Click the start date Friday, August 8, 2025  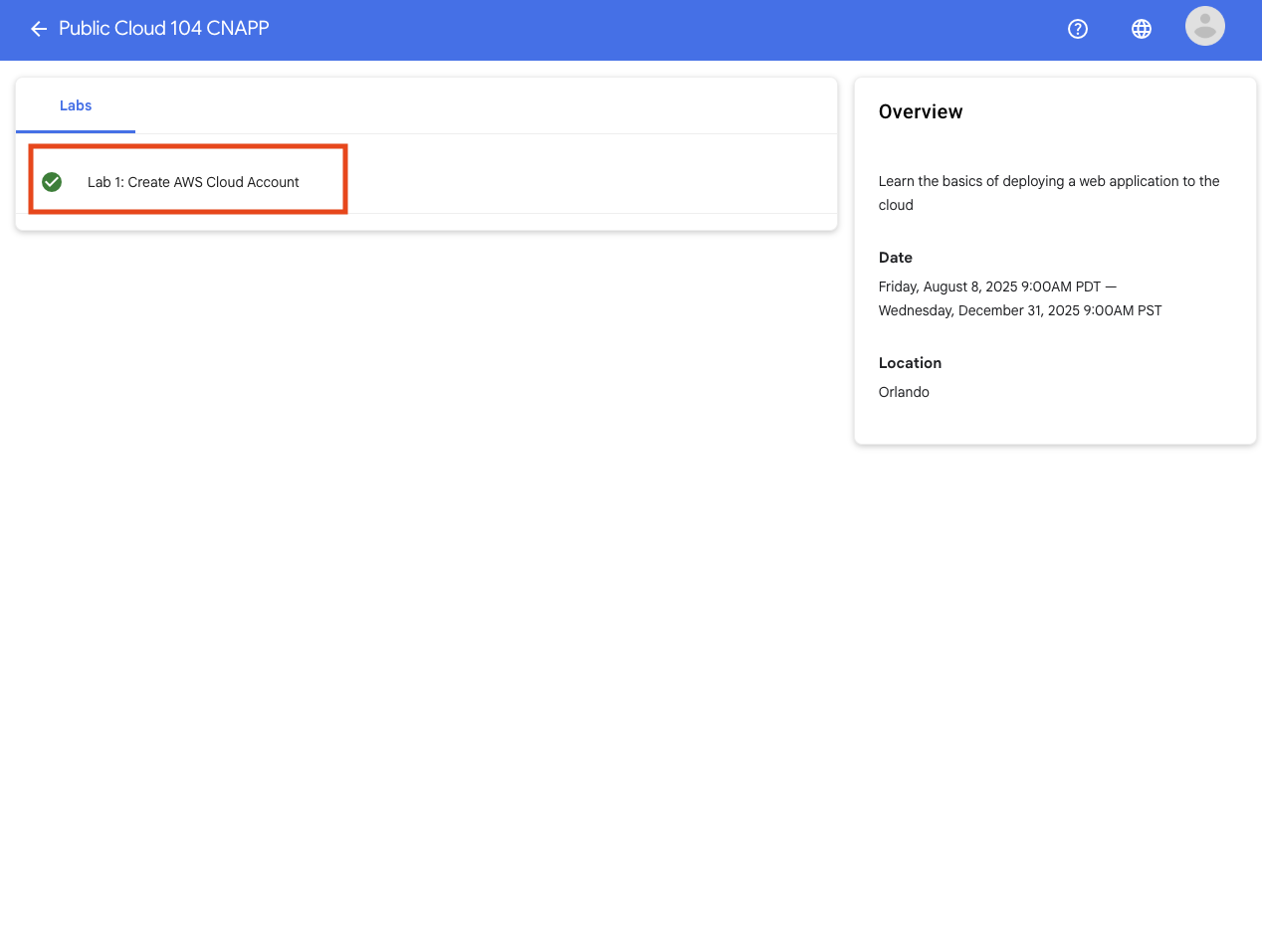click(x=997, y=286)
